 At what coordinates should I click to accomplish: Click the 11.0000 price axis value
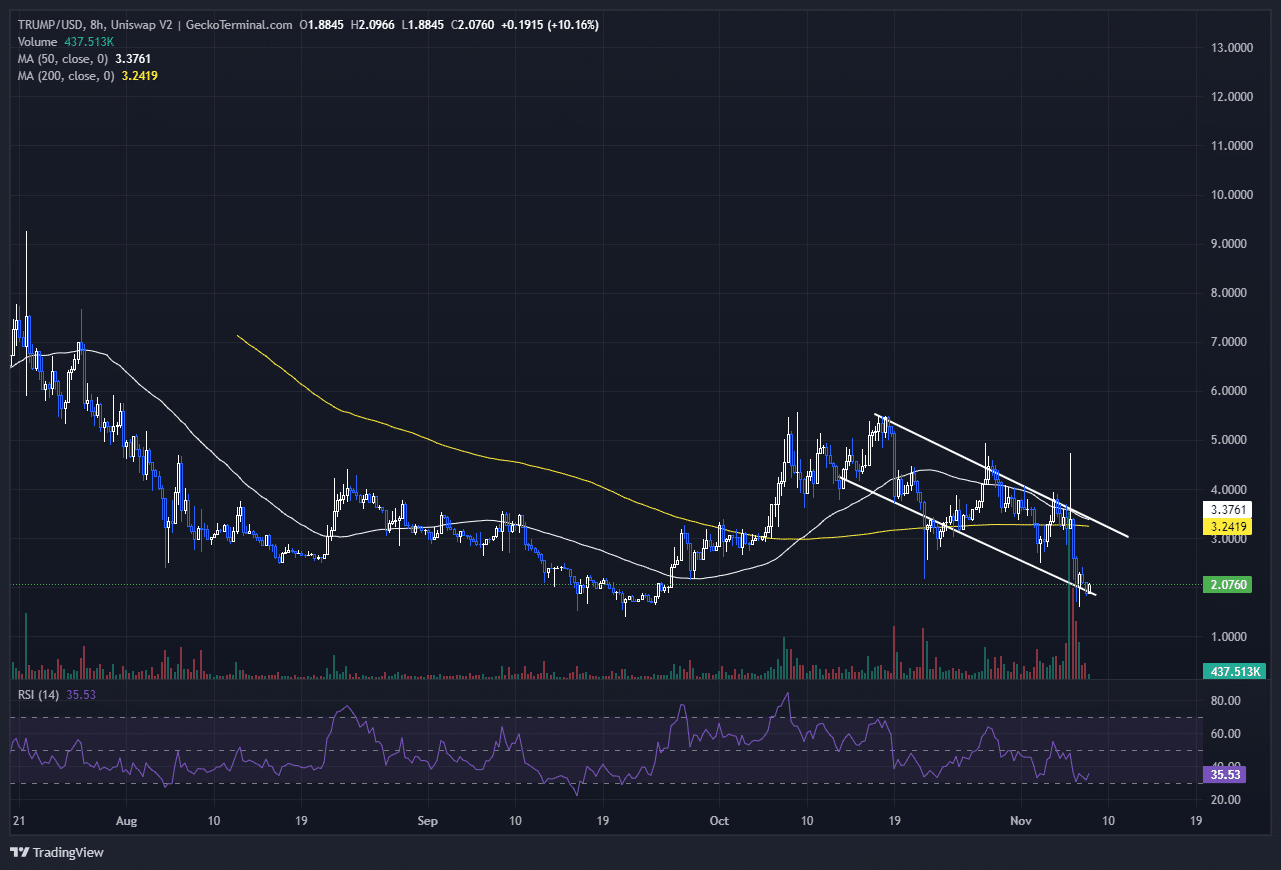pyautogui.click(x=1230, y=146)
